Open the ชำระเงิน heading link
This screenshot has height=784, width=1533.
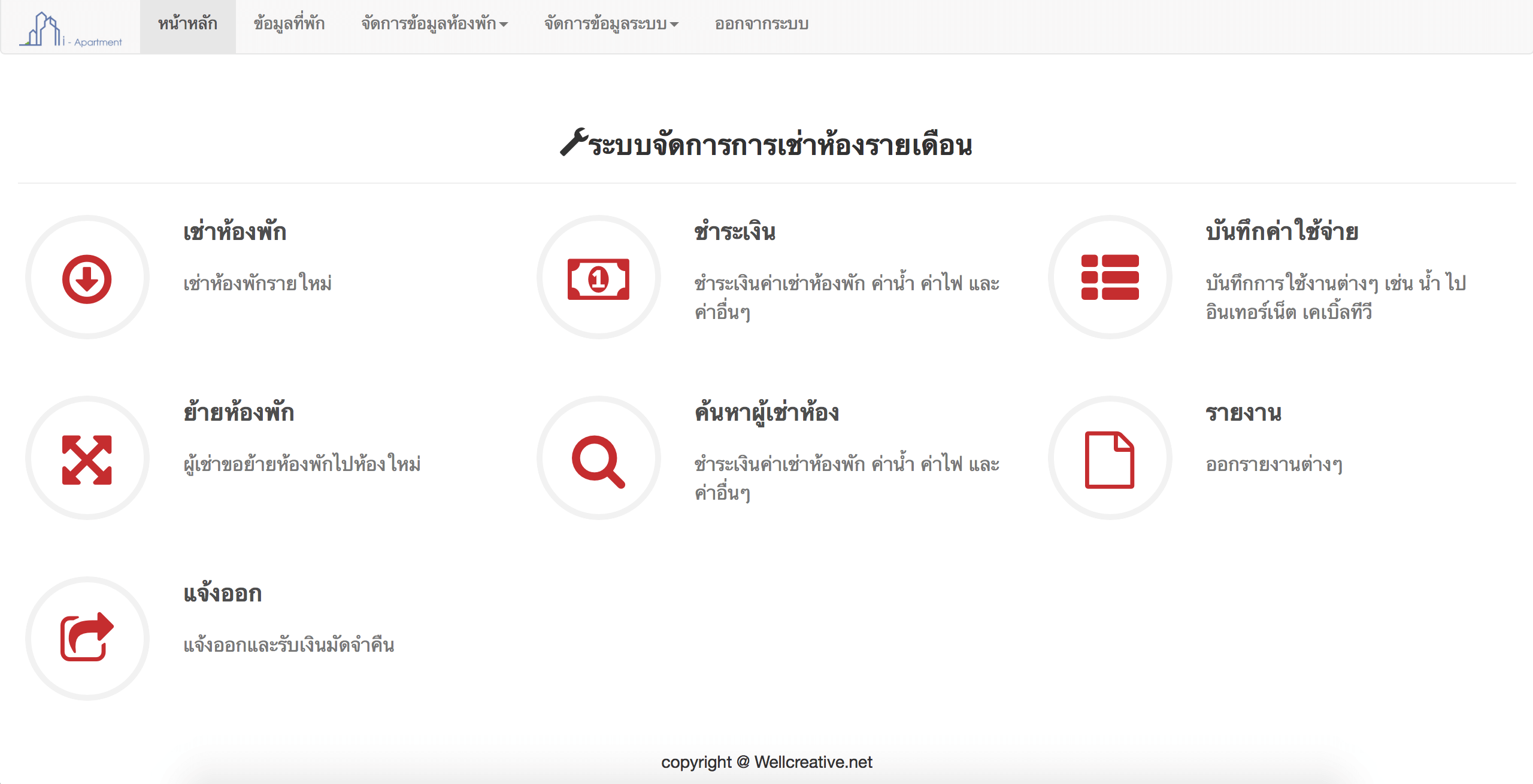735,232
